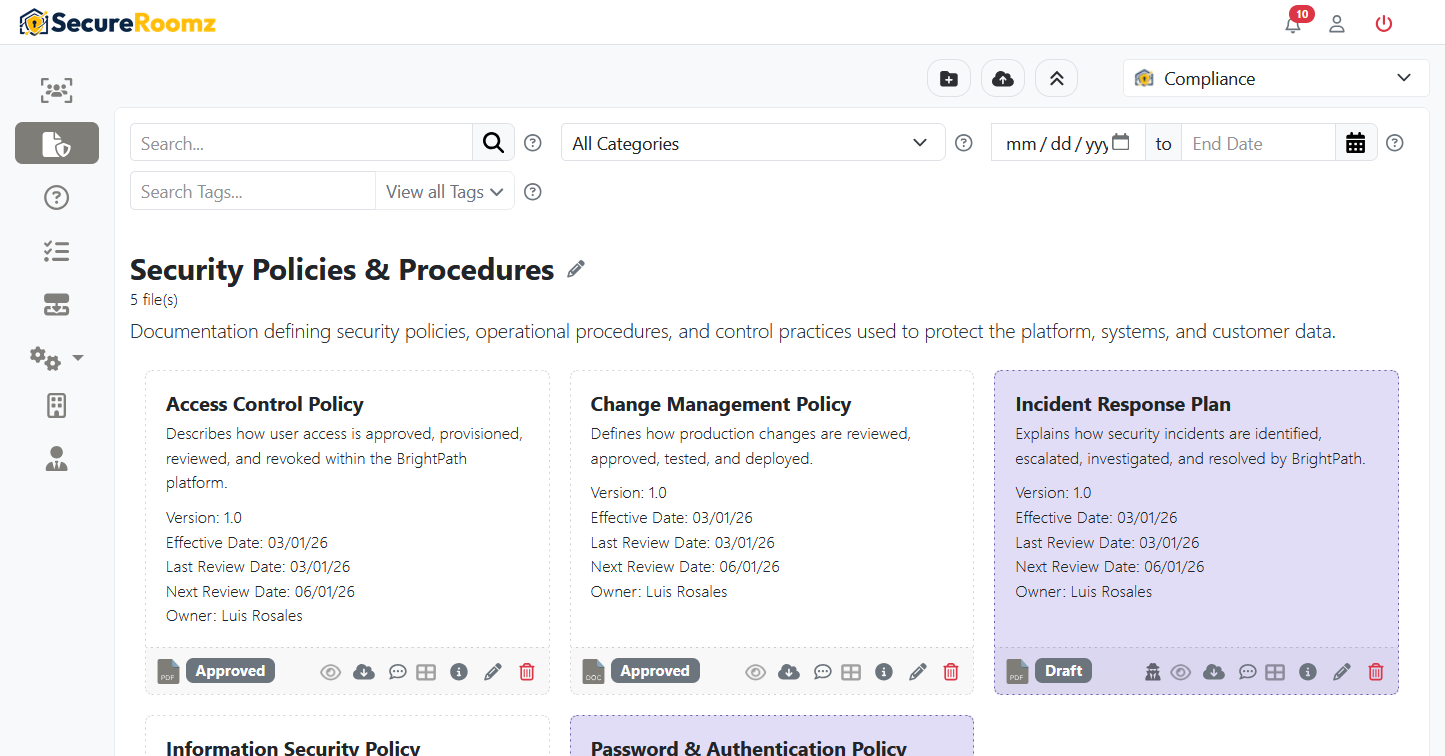This screenshot has height=756, width=1445.
Task: Open the question mark sidebar icon
Action: [x=57, y=198]
